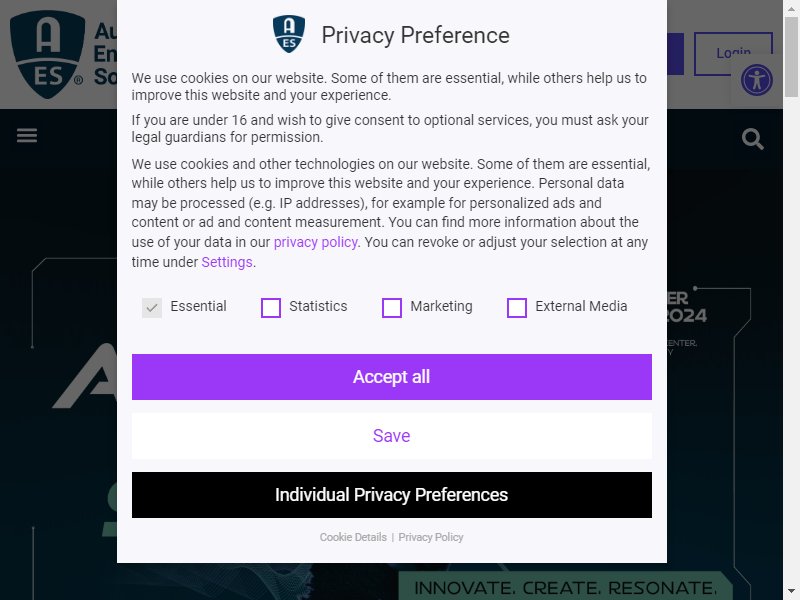Click the search magnifier icon
Image resolution: width=800 pixels, height=600 pixels.
coord(753,139)
